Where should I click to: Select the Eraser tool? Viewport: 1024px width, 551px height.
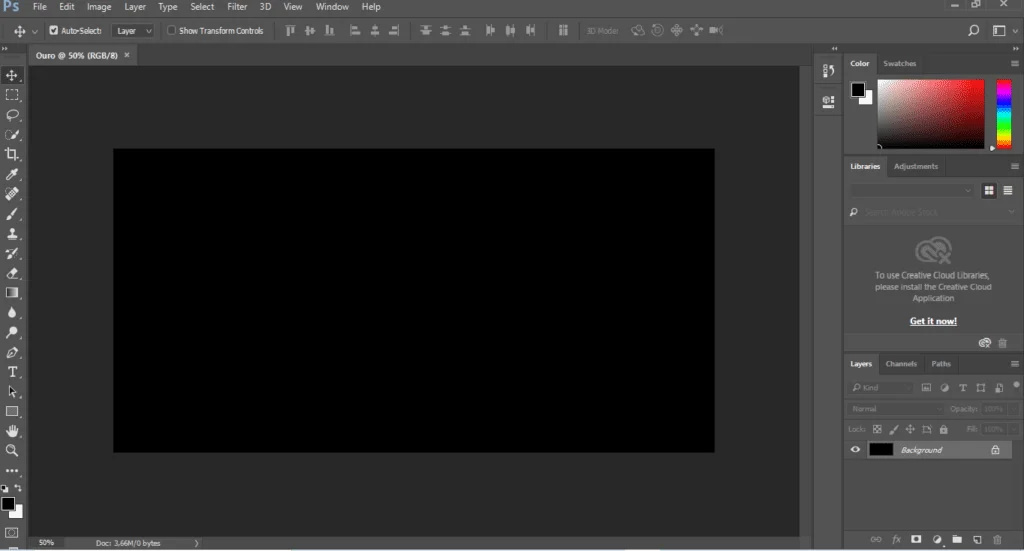coord(12,274)
